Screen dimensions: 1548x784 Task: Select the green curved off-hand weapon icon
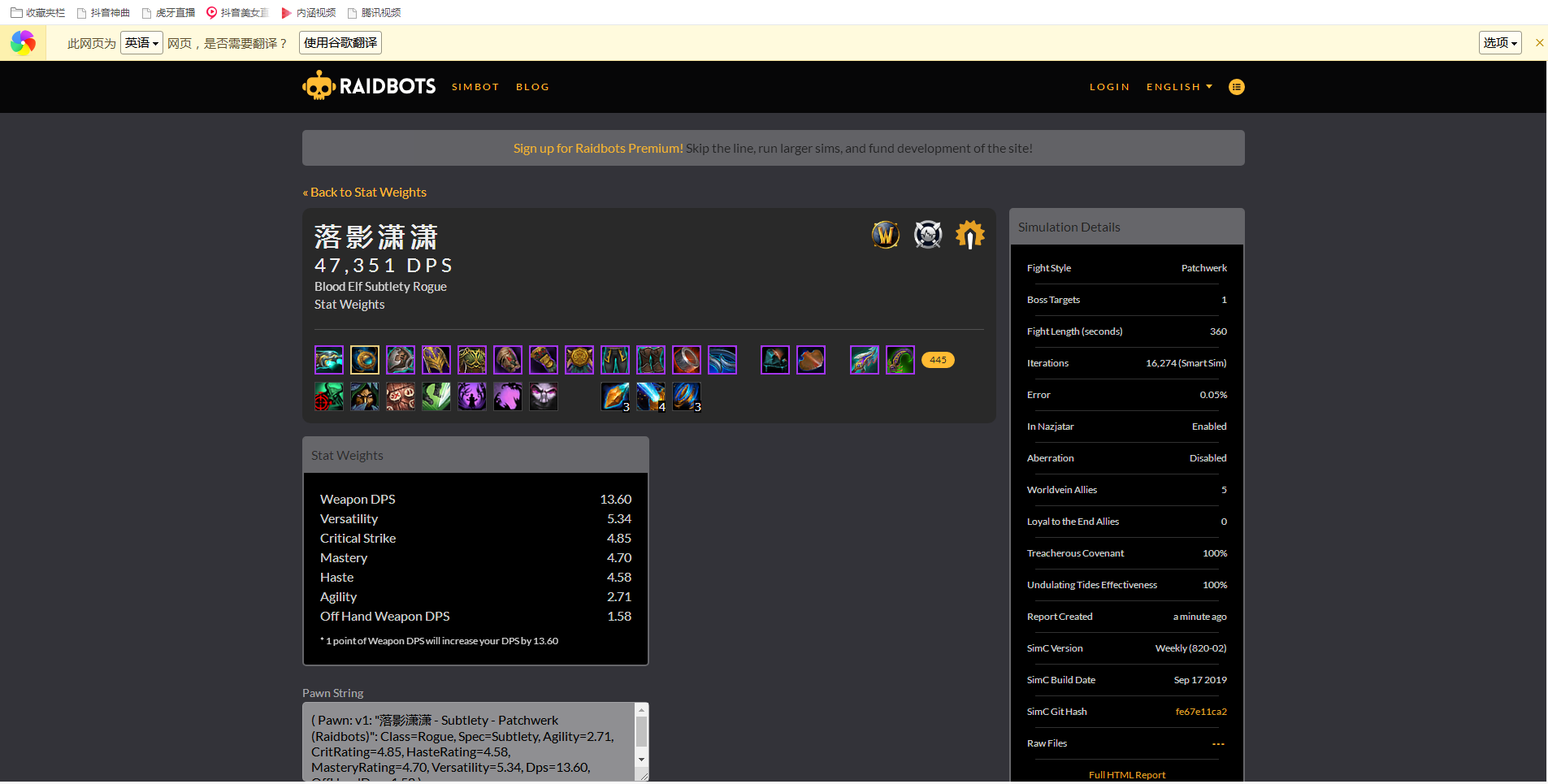[x=900, y=360]
